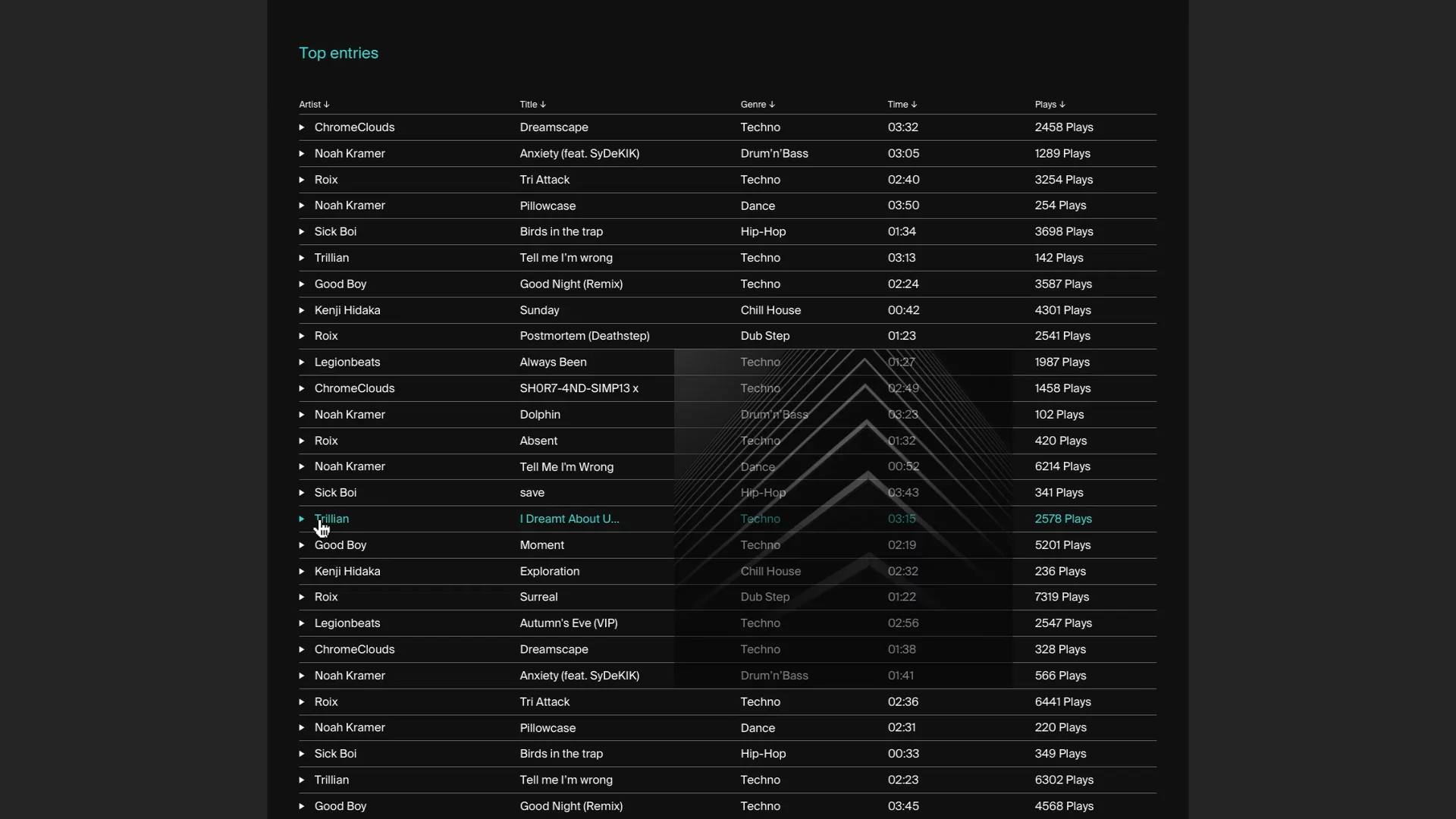Select Postmortem (Deathstep) title text
This screenshot has height=819, width=1456.
pos(585,336)
